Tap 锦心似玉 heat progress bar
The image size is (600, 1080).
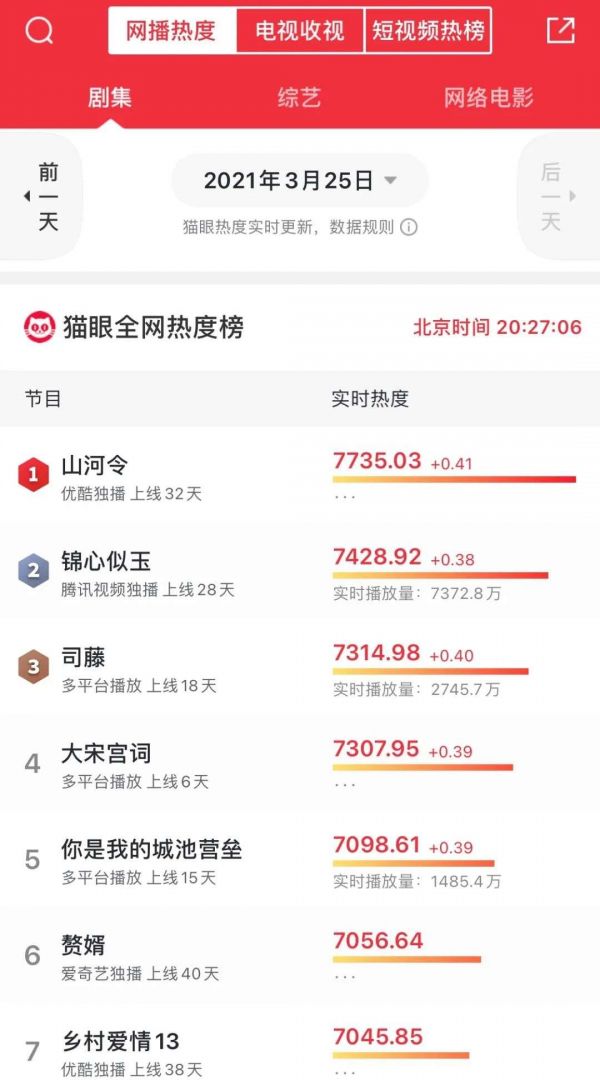440,576
